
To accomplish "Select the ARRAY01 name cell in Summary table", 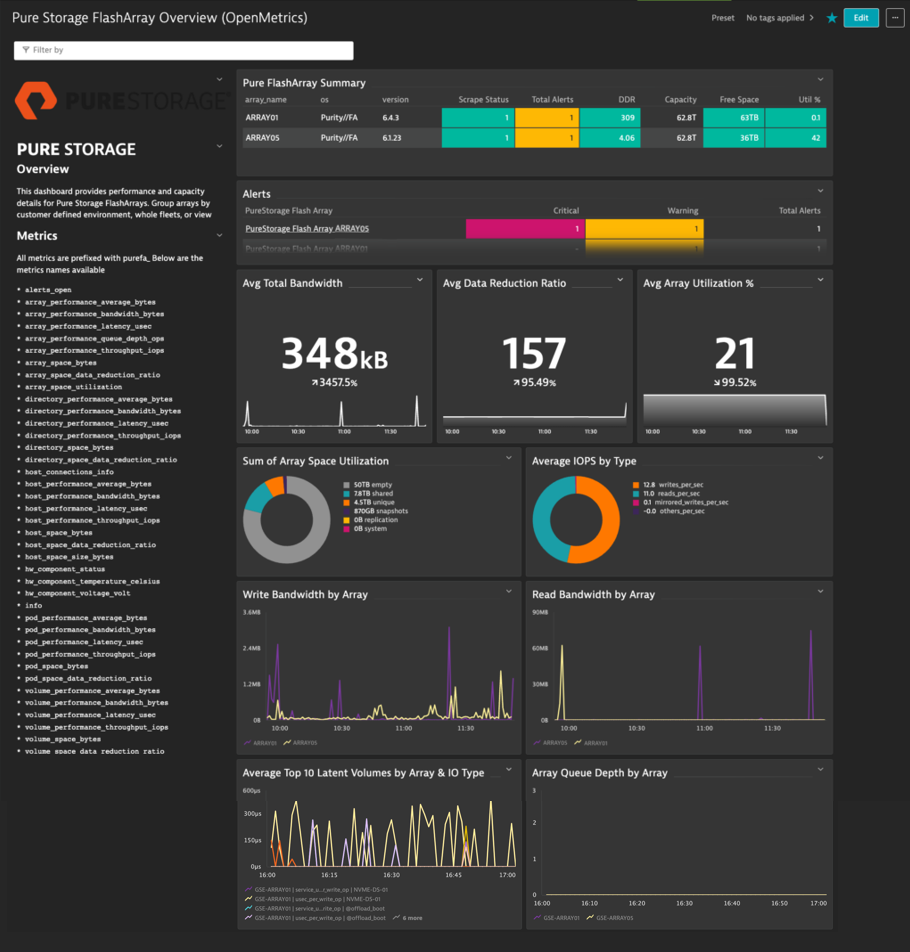I will 262,118.
